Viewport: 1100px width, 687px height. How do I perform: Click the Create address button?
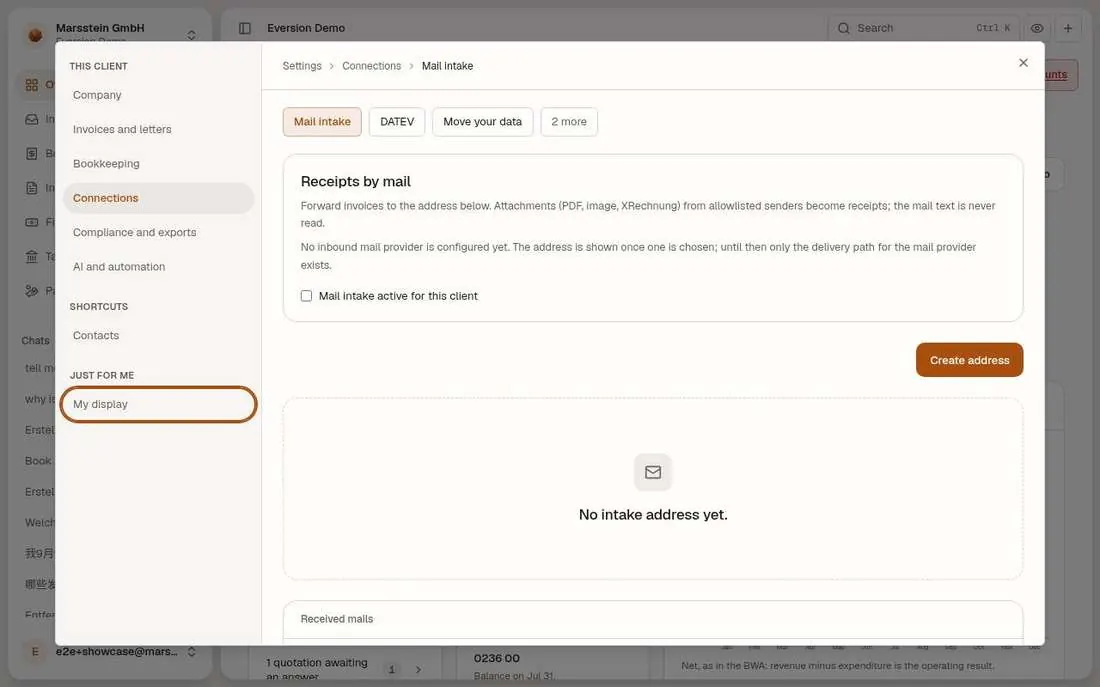coord(970,360)
